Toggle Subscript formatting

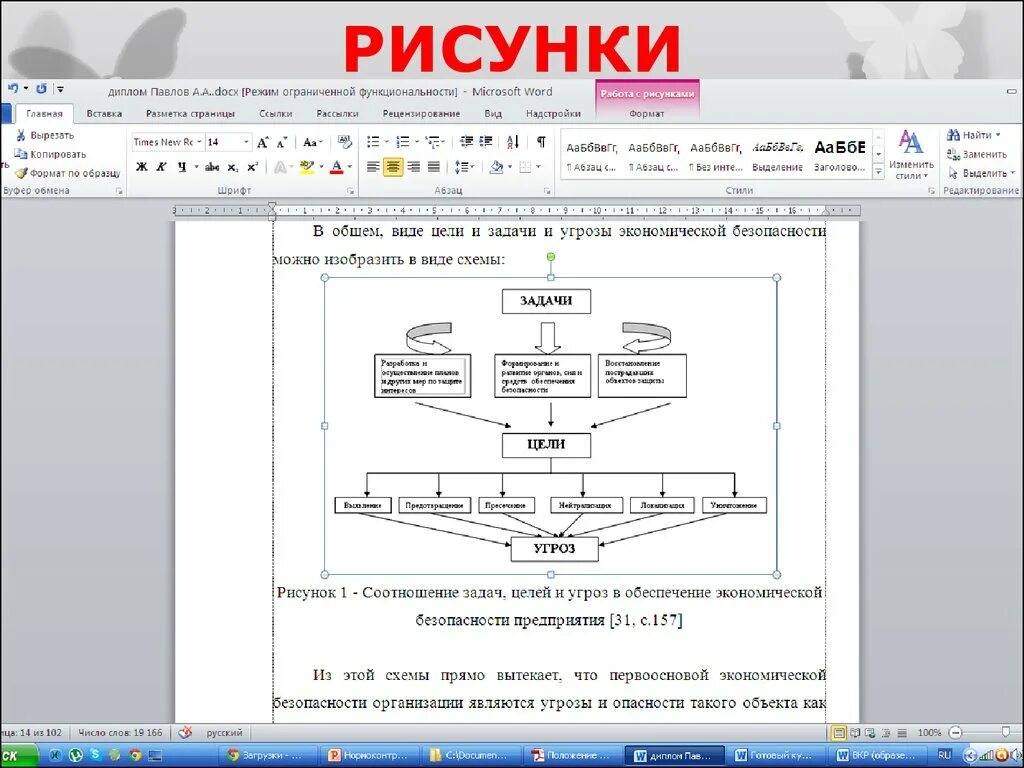click(232, 167)
